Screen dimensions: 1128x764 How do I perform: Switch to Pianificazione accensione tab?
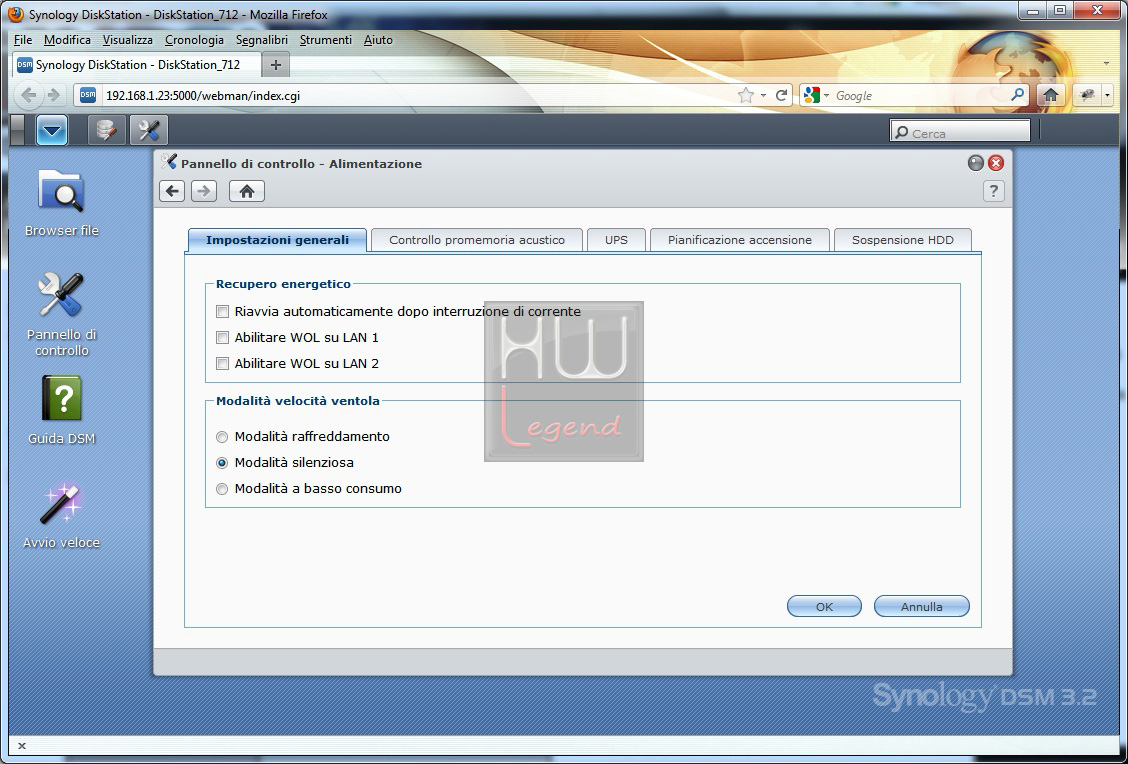(x=740, y=240)
